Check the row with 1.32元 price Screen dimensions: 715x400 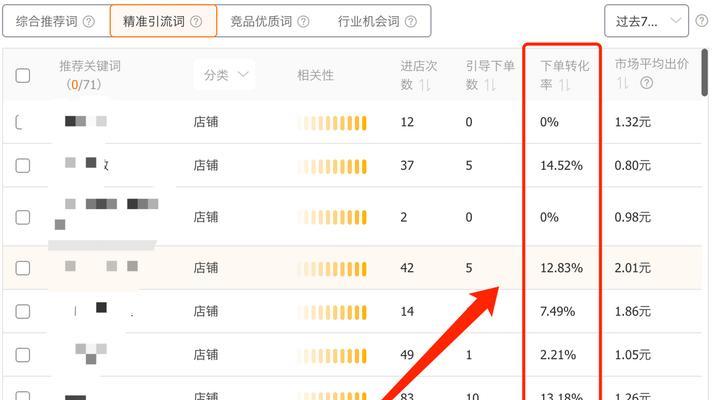point(21,122)
